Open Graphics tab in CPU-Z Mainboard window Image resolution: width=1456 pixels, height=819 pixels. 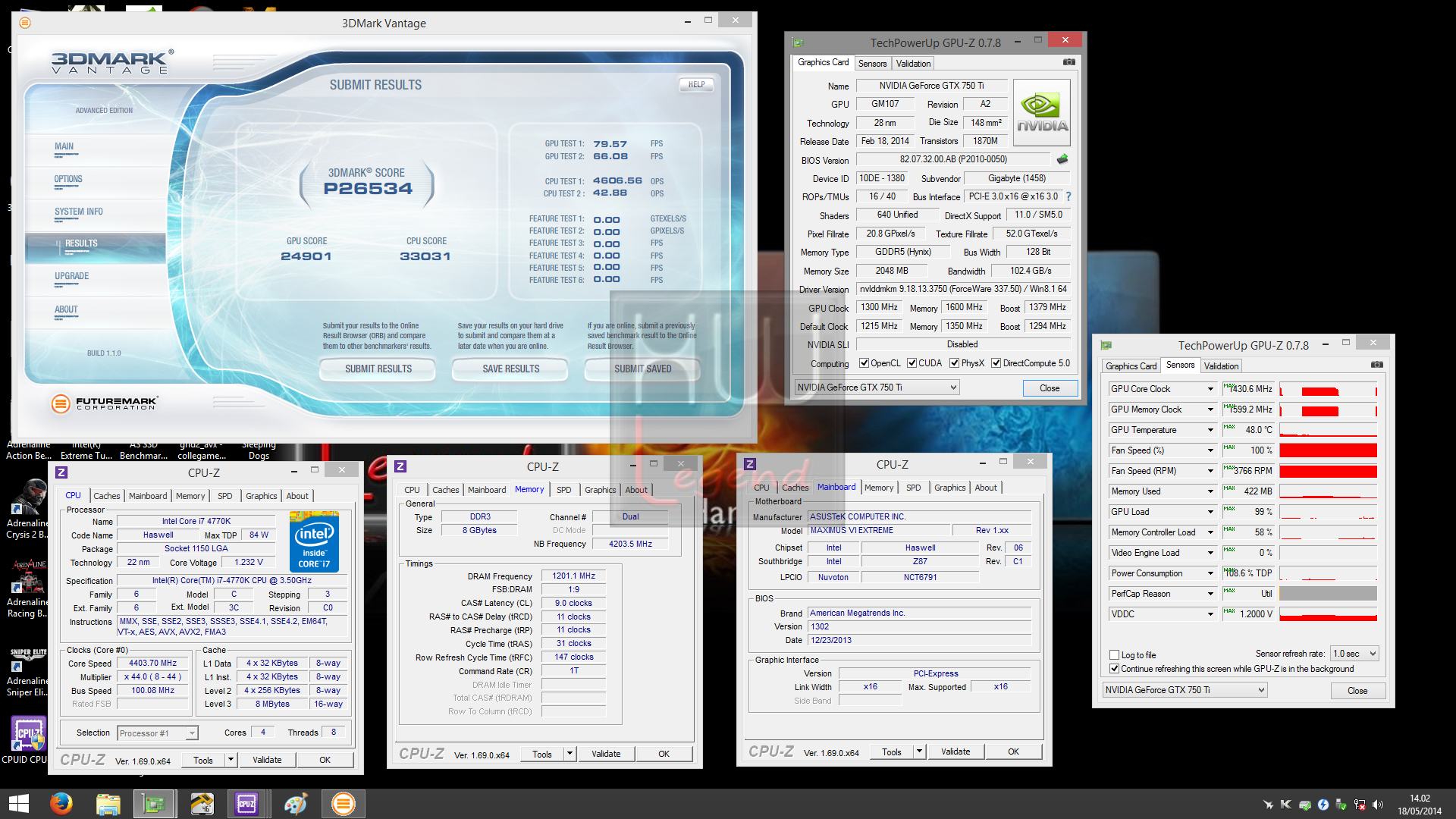pyautogui.click(x=949, y=488)
